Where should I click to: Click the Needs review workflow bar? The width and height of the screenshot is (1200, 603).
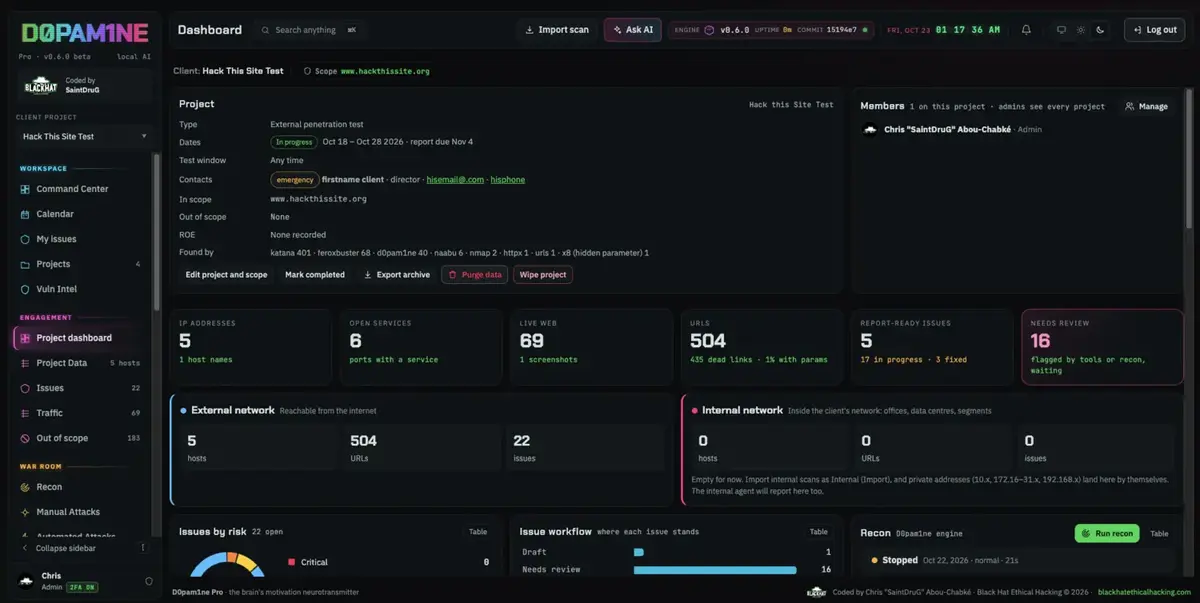[715, 570]
